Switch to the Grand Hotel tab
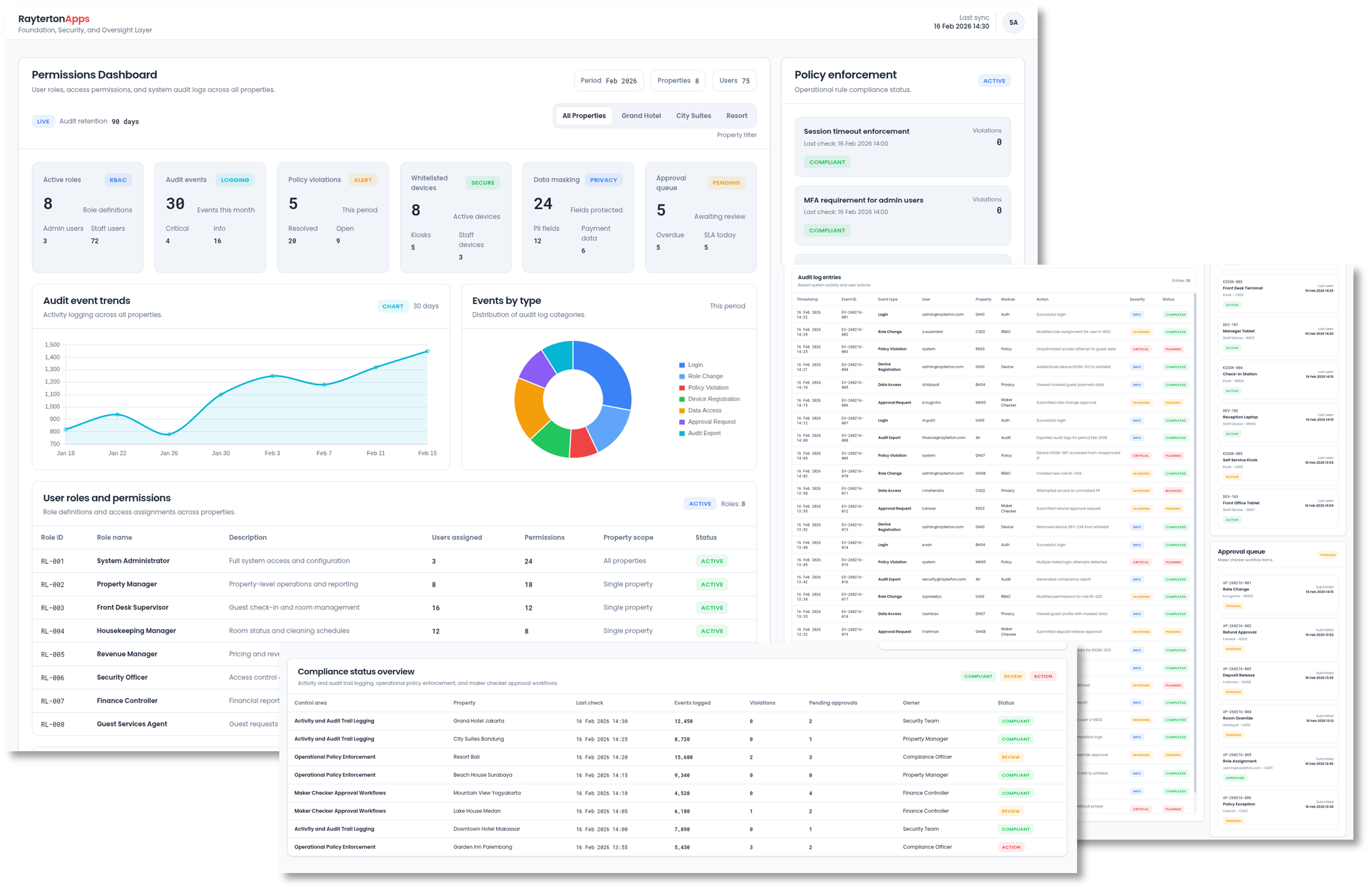Image resolution: width=1372 pixels, height=890 pixels. 641,115
